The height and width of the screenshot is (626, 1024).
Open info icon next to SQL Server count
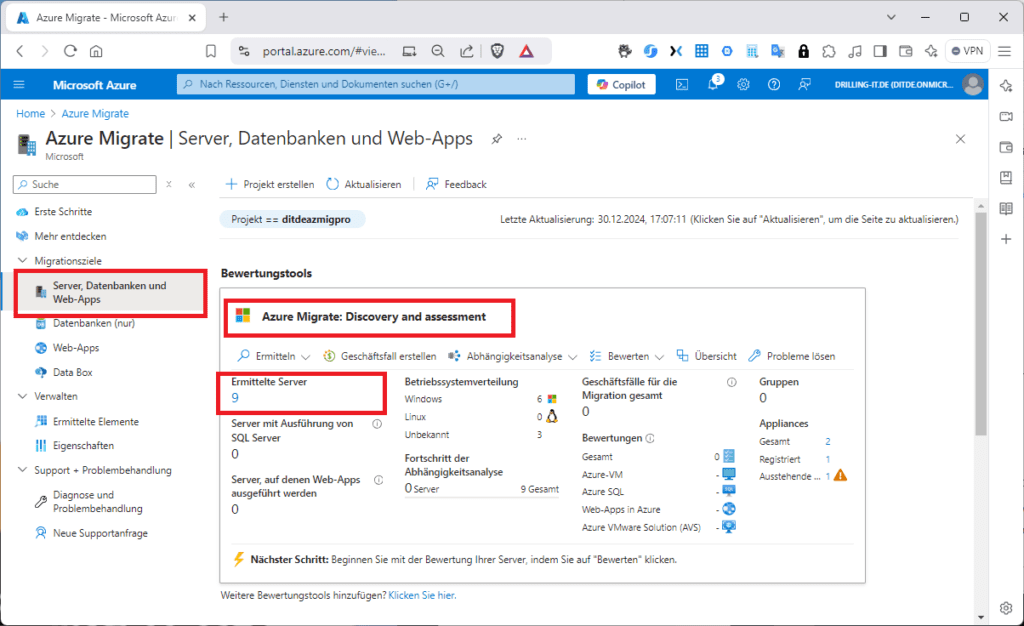(377, 424)
